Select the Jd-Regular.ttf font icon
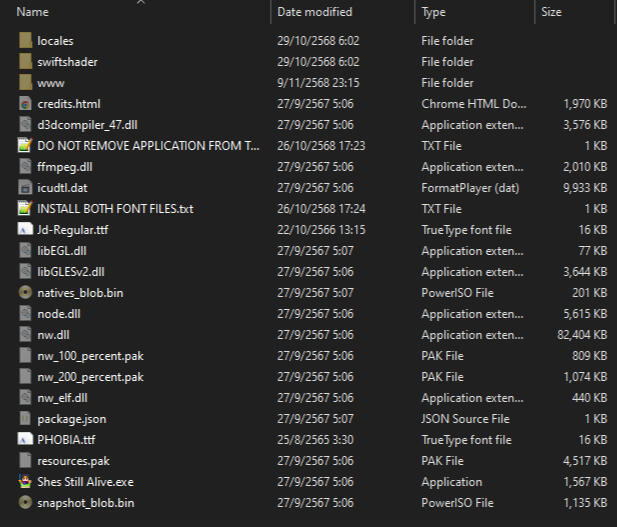Viewport: 617px width, 527px height. (25, 230)
